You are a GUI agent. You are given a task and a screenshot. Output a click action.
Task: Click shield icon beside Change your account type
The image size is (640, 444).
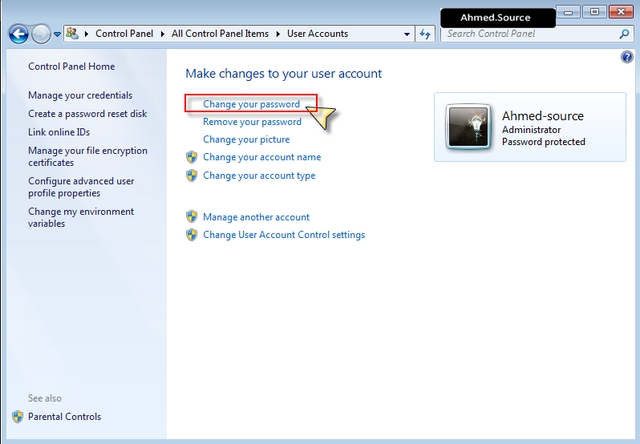click(x=191, y=175)
